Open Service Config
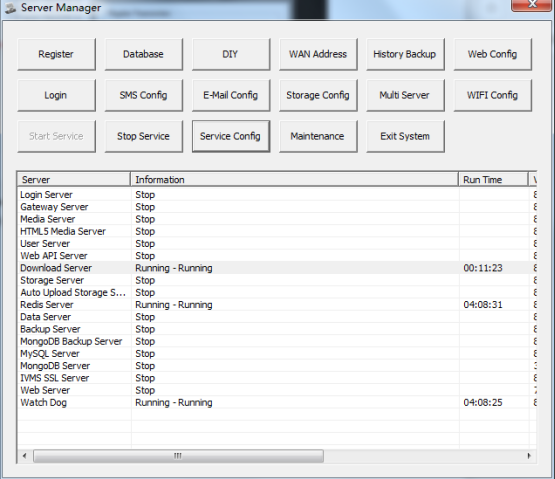The height and width of the screenshot is (479, 555). click(231, 136)
